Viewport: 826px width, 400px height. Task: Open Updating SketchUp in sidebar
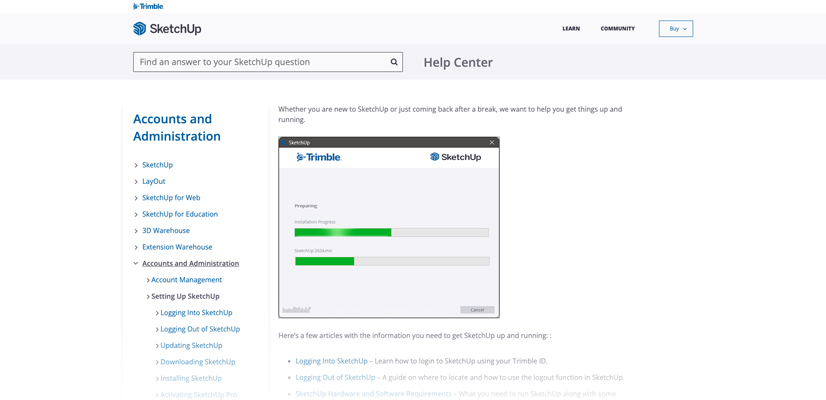coord(191,345)
